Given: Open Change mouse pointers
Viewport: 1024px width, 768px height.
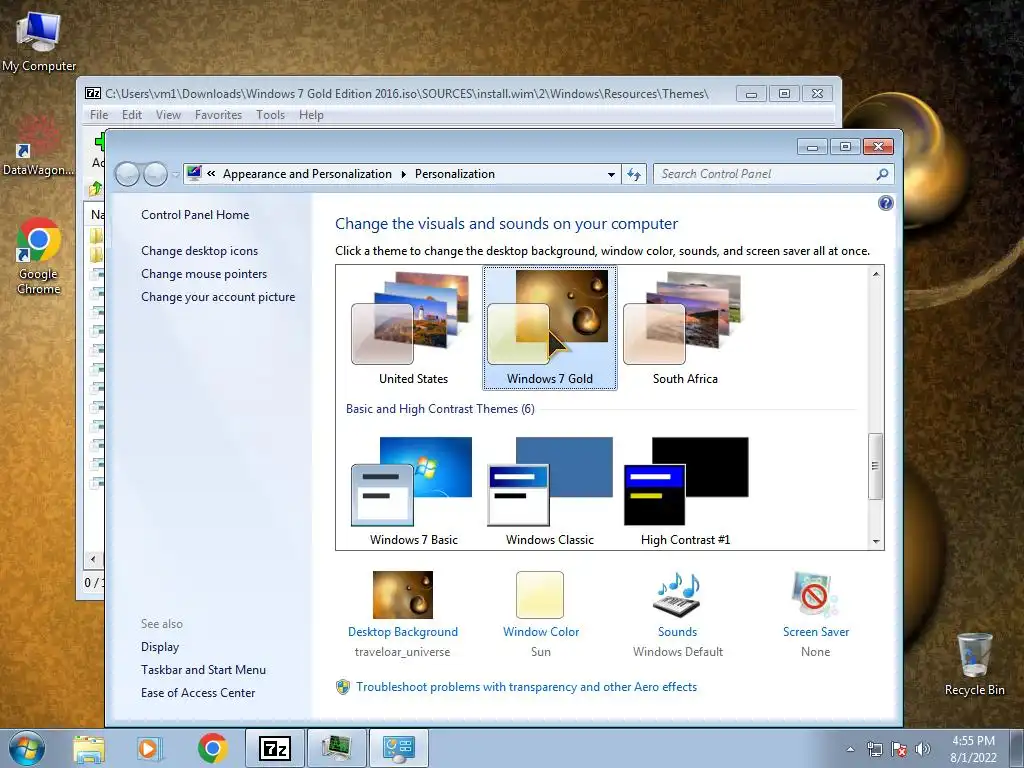Looking at the screenshot, I should click(x=204, y=274).
